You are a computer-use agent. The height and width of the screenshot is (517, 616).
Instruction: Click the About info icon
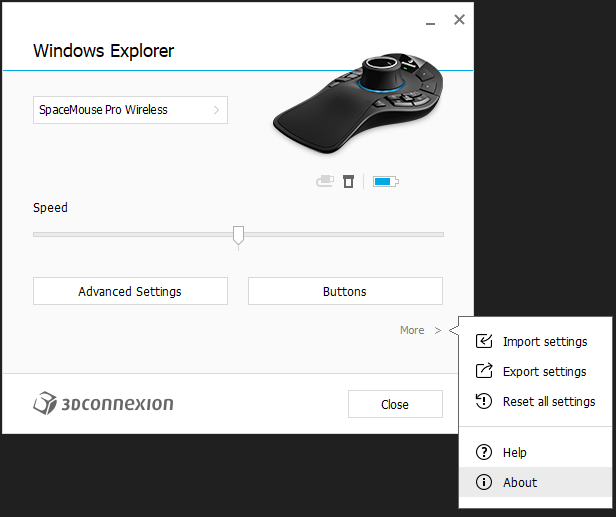click(484, 482)
